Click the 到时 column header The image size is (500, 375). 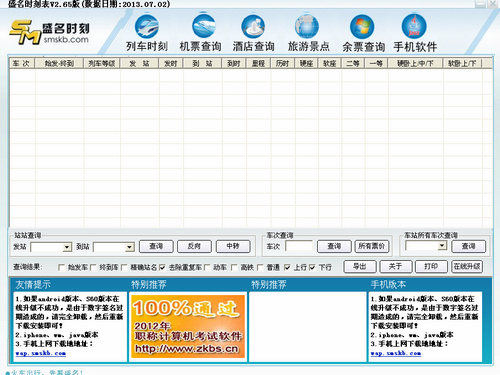[x=234, y=63]
